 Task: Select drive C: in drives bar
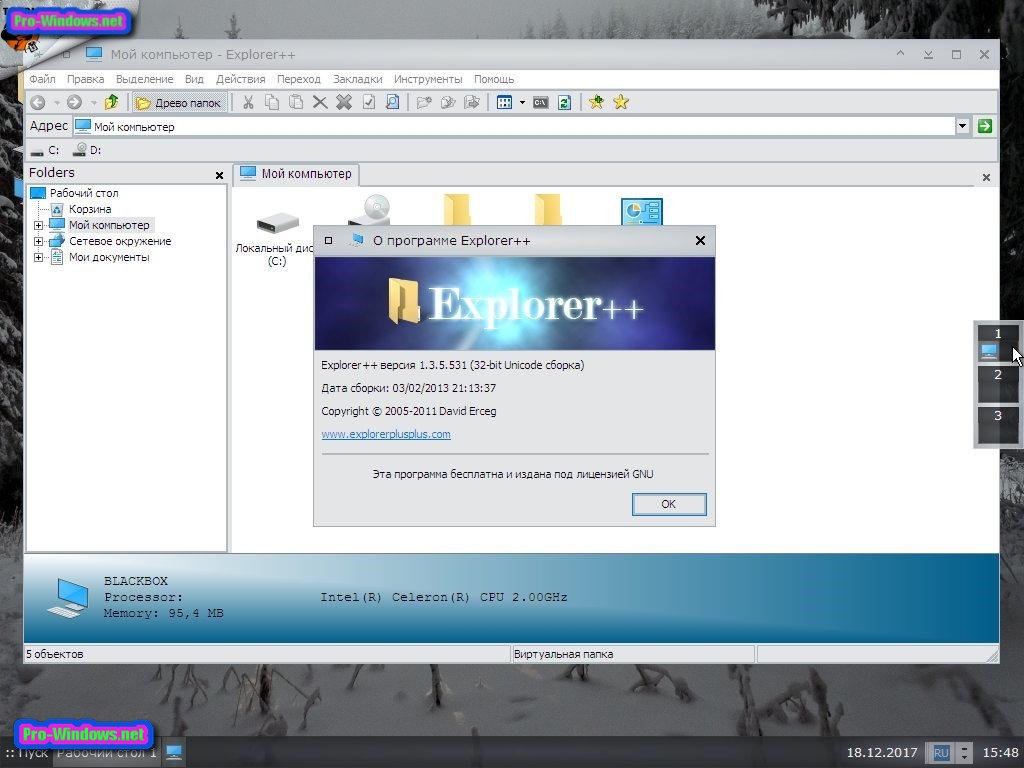pyautogui.click(x=45, y=150)
